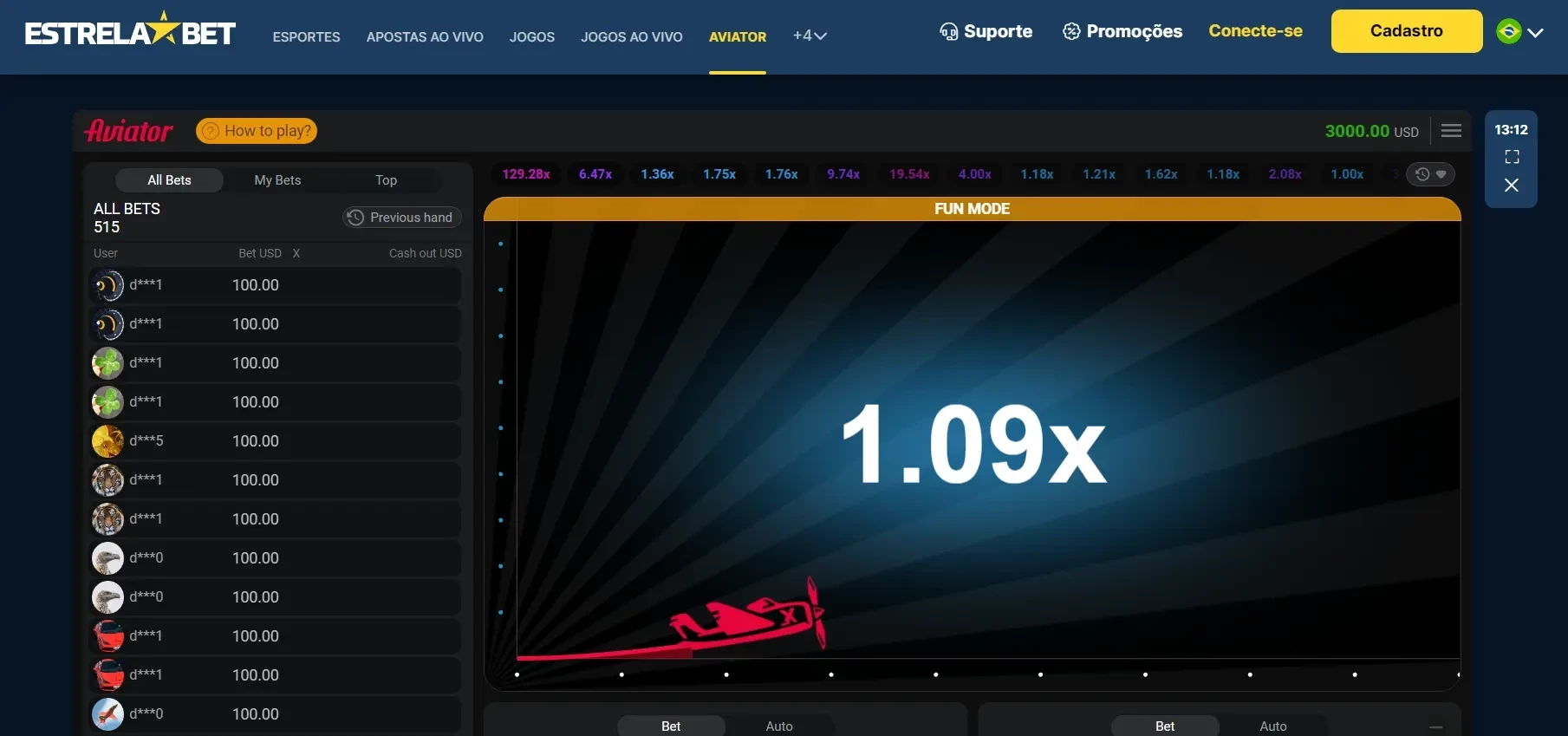This screenshot has width=1568, height=736.
Task: Open JOGOS AO VIVO page
Action: (632, 36)
